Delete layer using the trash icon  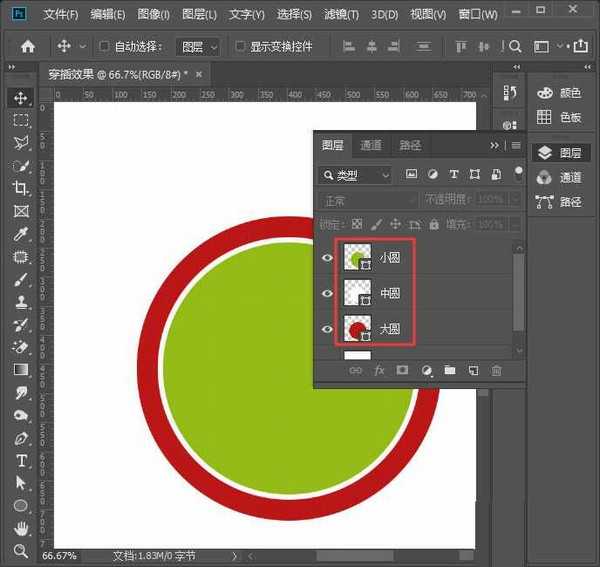pyautogui.click(x=496, y=370)
